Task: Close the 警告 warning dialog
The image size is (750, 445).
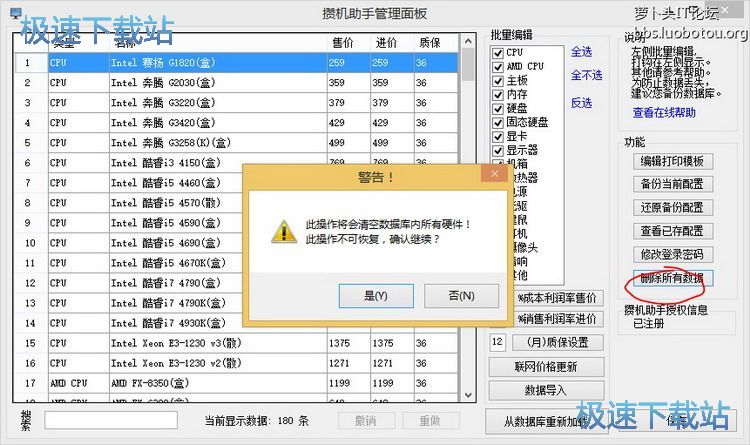Action: [494, 174]
